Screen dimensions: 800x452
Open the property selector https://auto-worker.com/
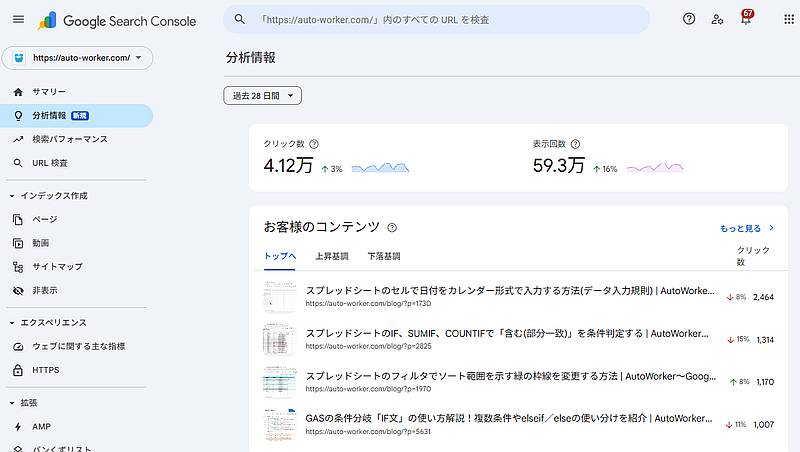(x=78, y=58)
